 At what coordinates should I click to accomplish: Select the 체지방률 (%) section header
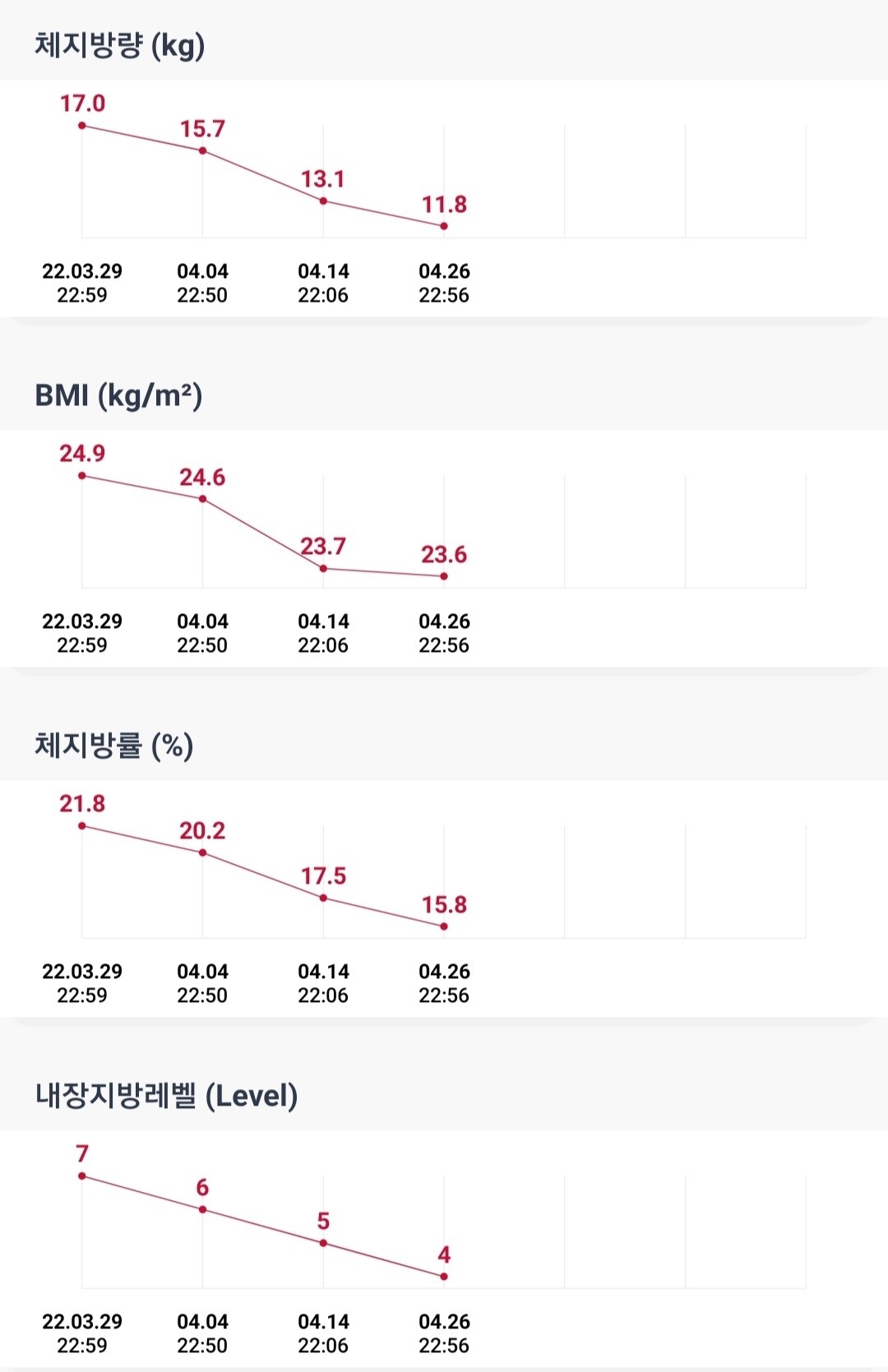tap(113, 746)
